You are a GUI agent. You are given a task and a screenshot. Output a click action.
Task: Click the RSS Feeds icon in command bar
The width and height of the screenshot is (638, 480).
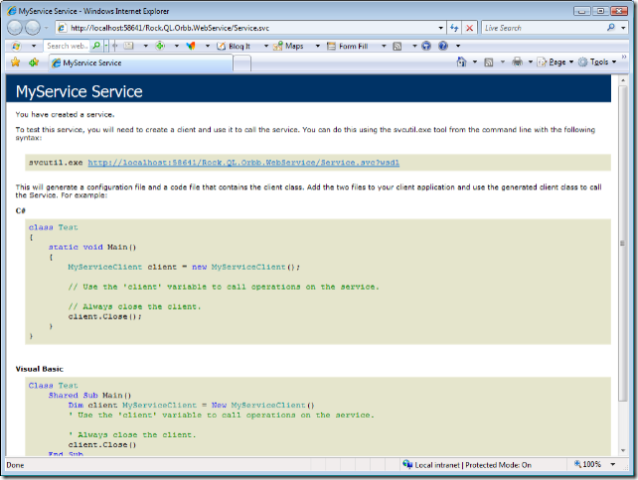coord(489,62)
